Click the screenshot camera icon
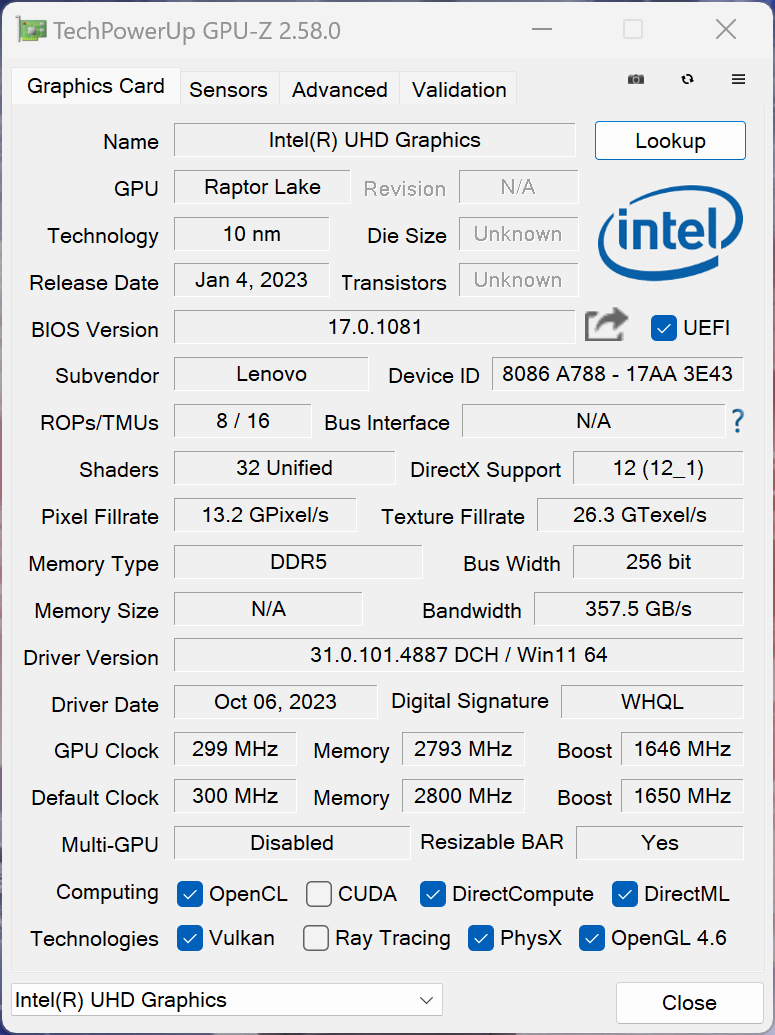The image size is (775, 1035). click(636, 79)
